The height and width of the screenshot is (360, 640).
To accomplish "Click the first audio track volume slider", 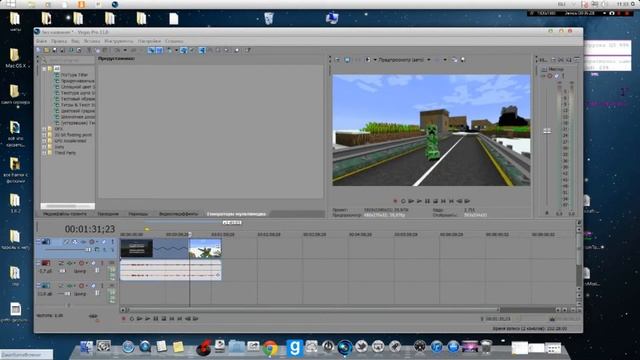I will click(62, 271).
